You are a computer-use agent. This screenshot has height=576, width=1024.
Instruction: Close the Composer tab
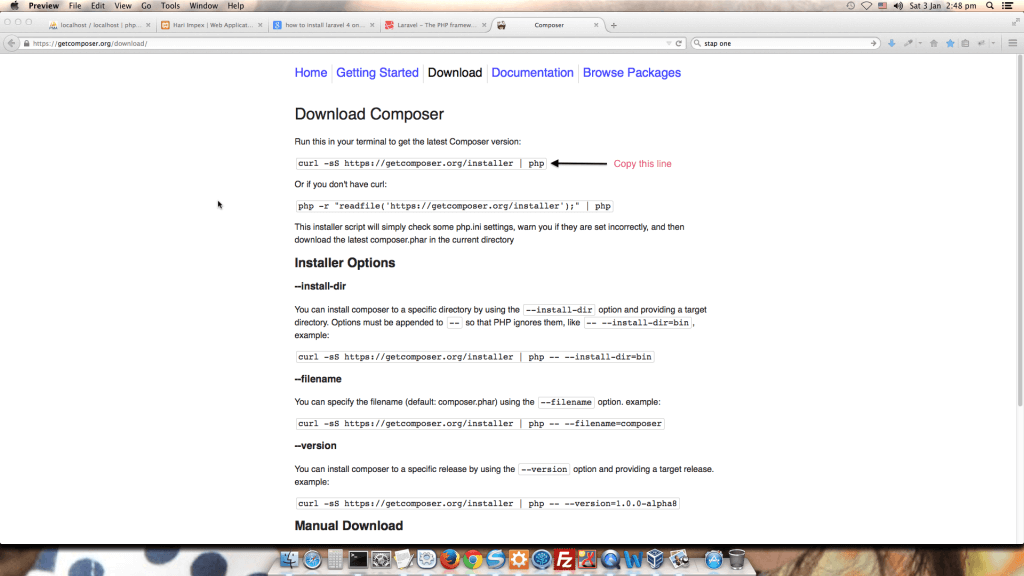[596, 25]
